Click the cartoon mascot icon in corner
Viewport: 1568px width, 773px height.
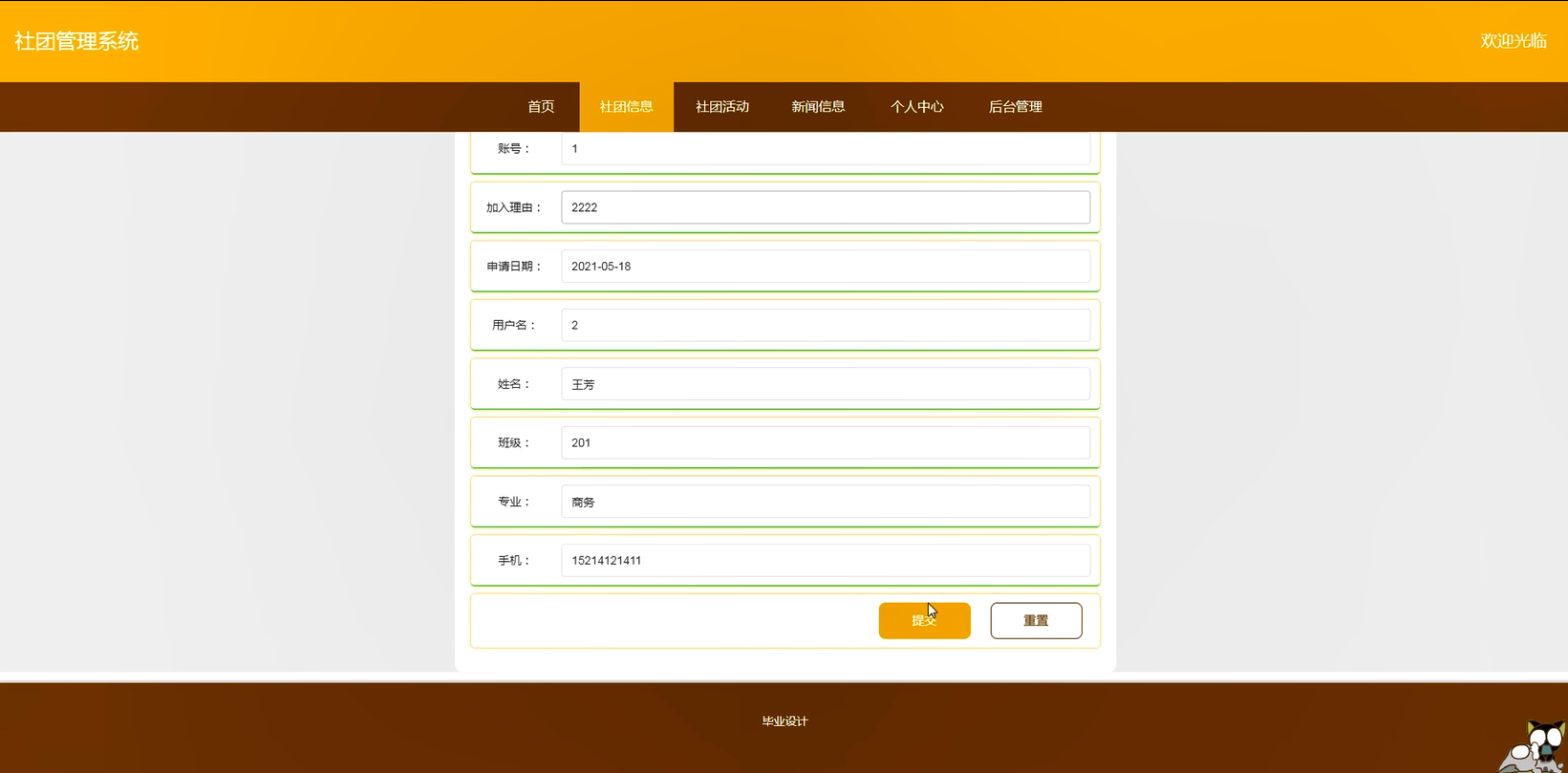(x=1535, y=747)
